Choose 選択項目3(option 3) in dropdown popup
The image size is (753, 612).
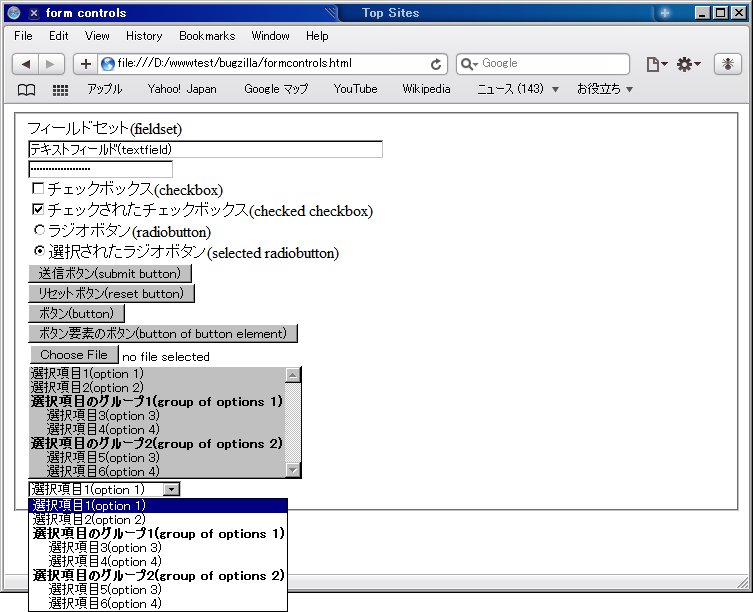158,548
